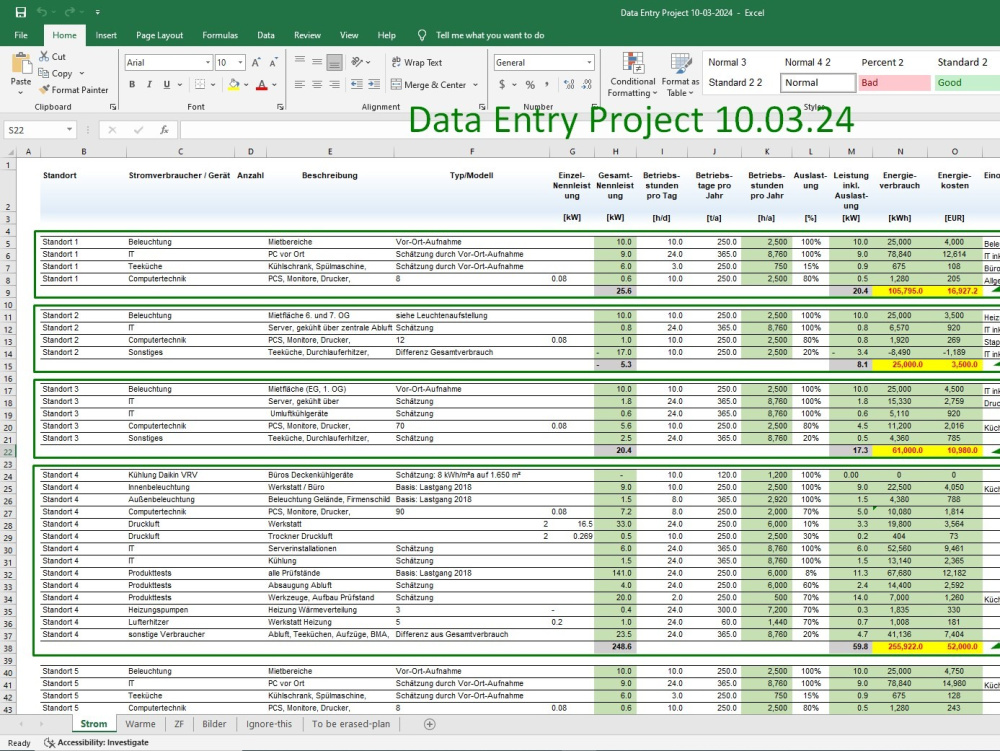The height and width of the screenshot is (751, 1000).
Task: Toggle Wrap Text for the cell
Action: [416, 62]
